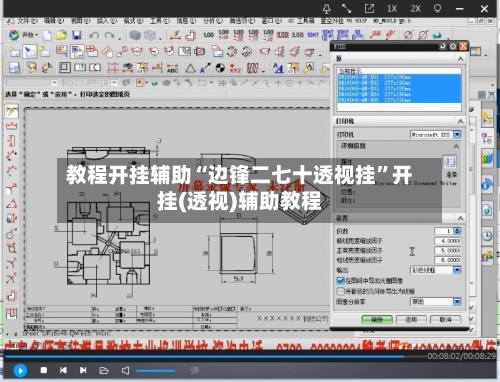Click the Cancel button in print dialog
Screen dimensions: 500x382
[446, 319]
